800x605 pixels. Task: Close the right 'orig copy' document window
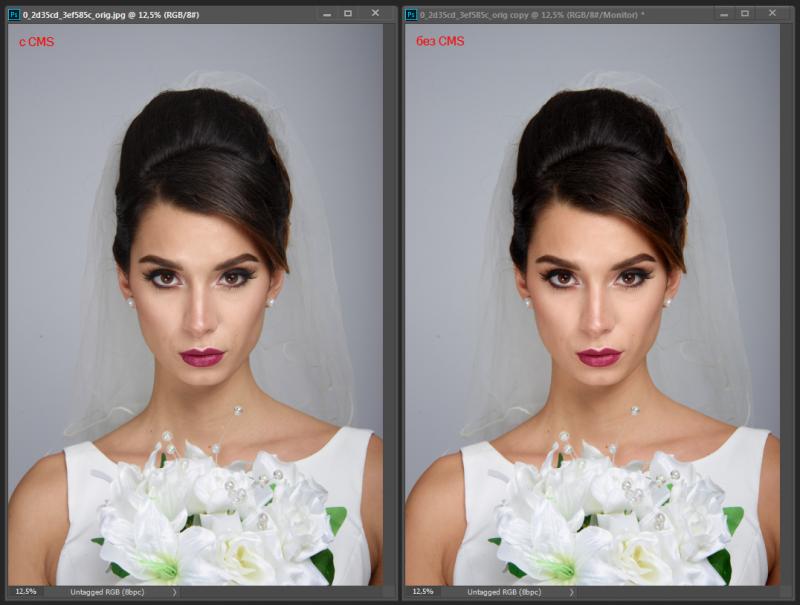772,13
